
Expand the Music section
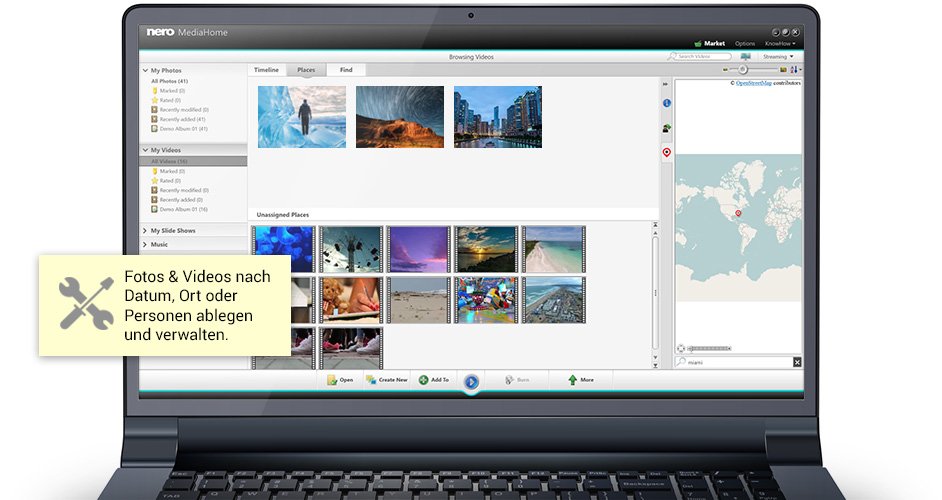click(x=145, y=245)
